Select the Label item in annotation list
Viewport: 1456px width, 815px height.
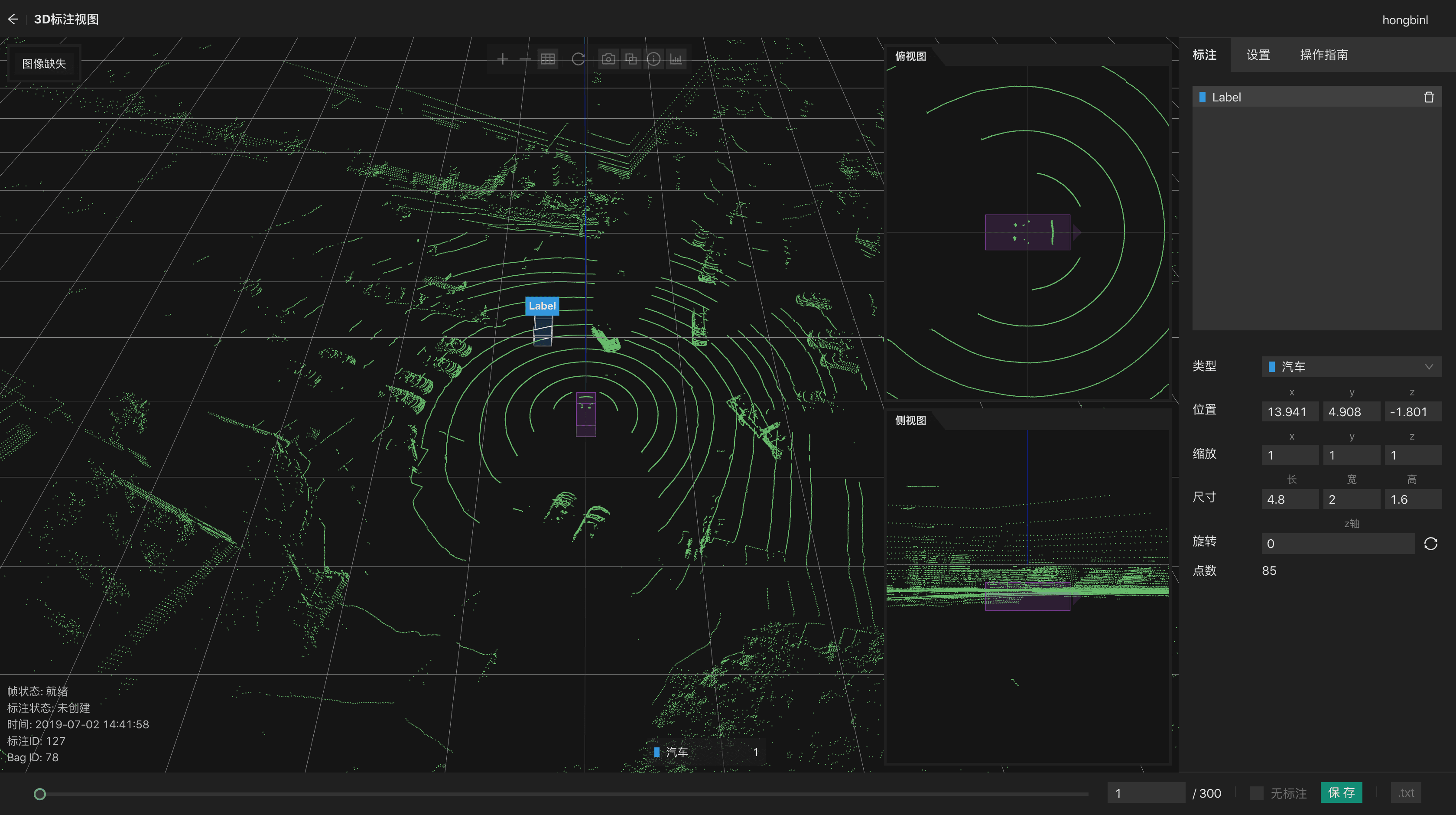click(x=1316, y=97)
